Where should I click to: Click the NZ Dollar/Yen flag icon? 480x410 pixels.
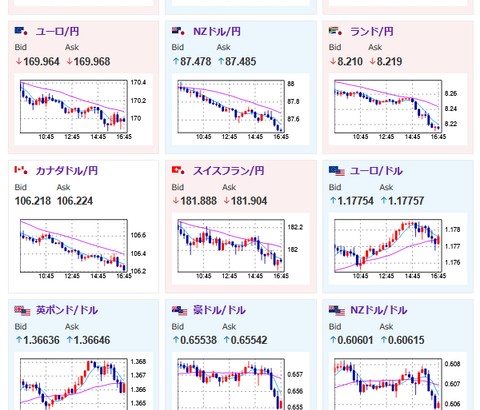[x=178, y=31]
